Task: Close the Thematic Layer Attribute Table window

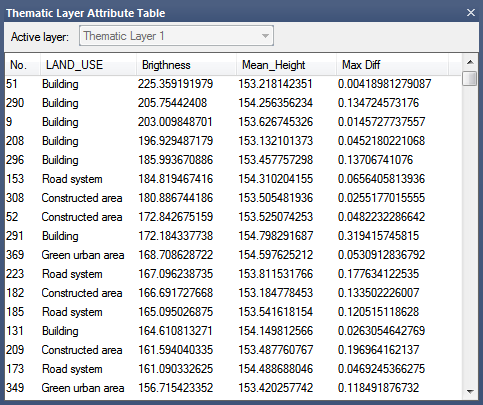Action: [x=471, y=13]
